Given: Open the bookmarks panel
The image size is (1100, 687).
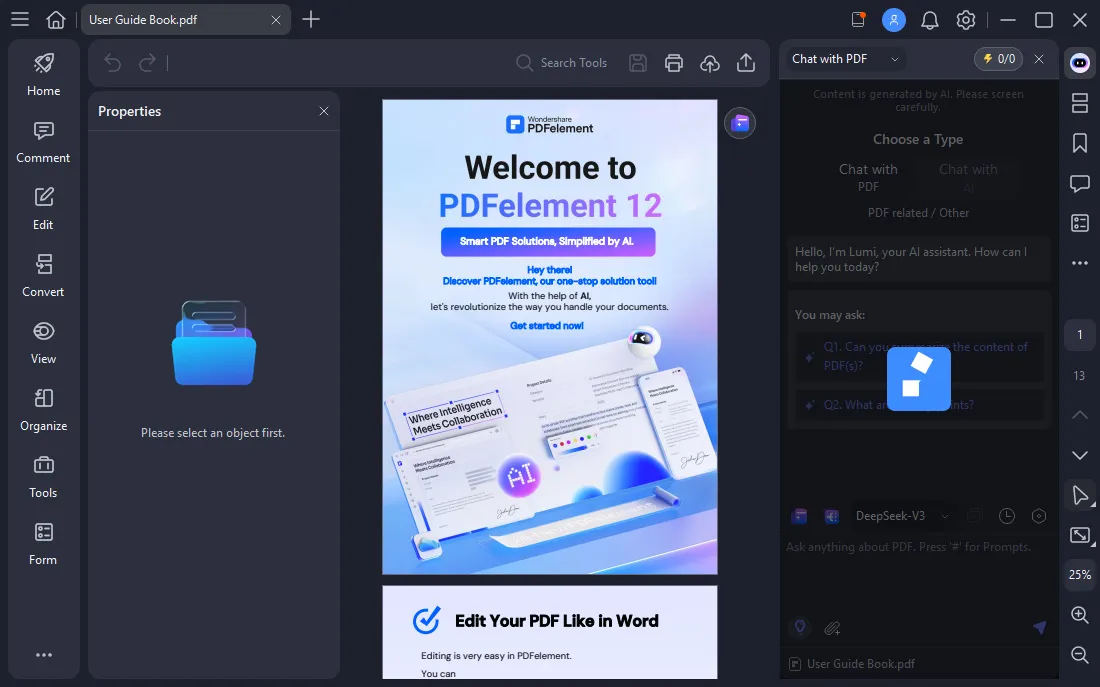Looking at the screenshot, I should [x=1080, y=143].
